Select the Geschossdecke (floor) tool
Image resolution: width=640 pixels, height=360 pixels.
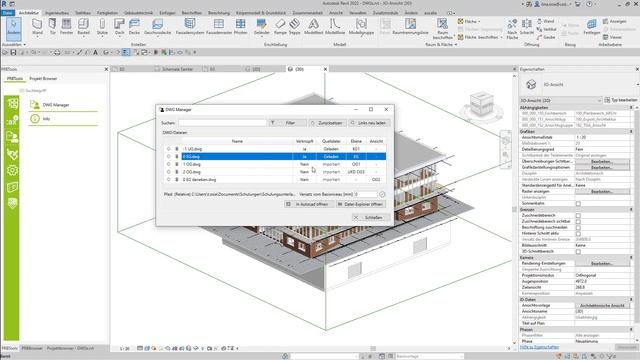tap(158, 27)
